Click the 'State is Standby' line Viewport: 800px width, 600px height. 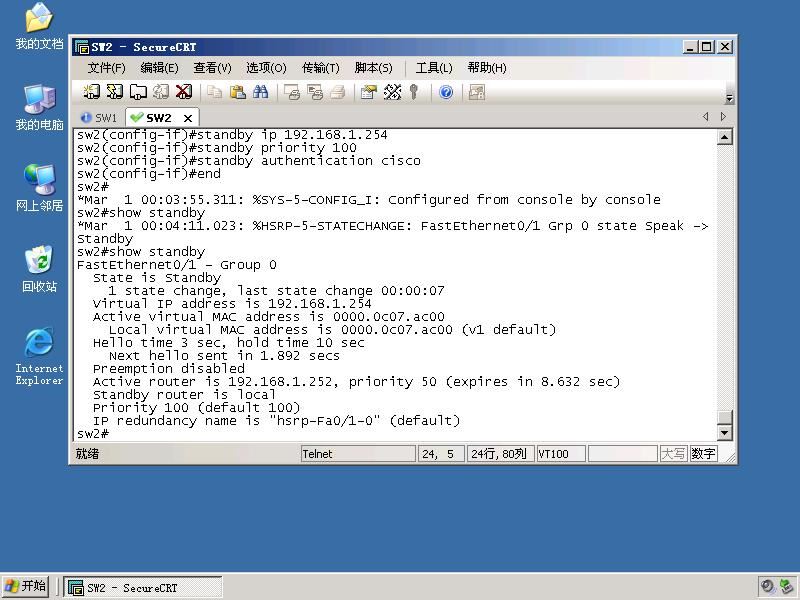click(157, 278)
